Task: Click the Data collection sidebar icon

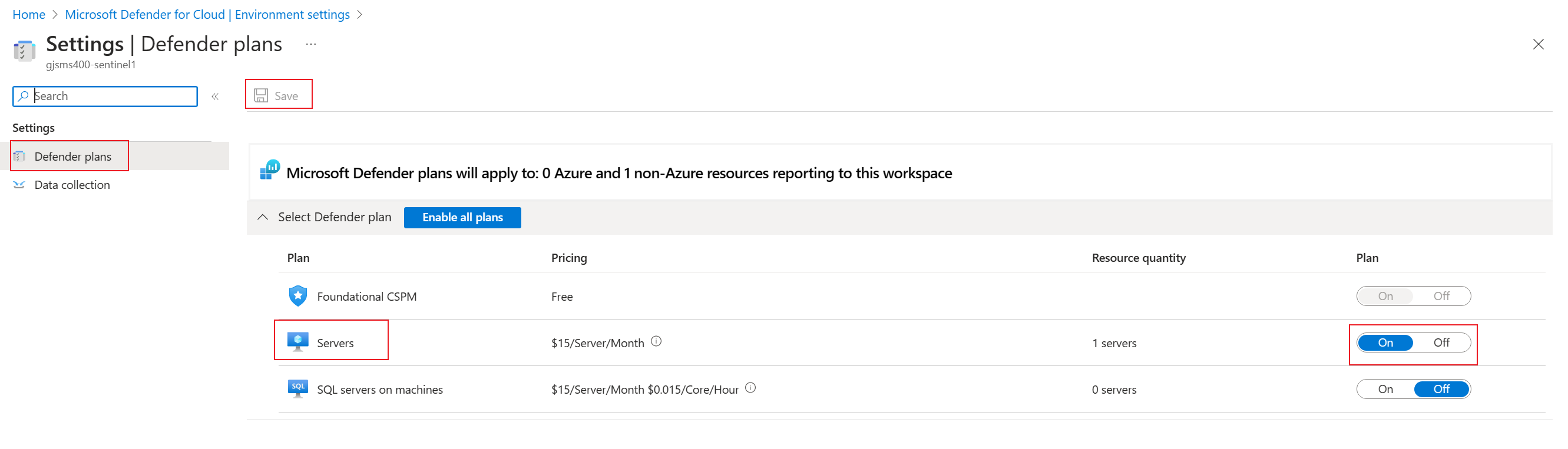Action: 19,185
